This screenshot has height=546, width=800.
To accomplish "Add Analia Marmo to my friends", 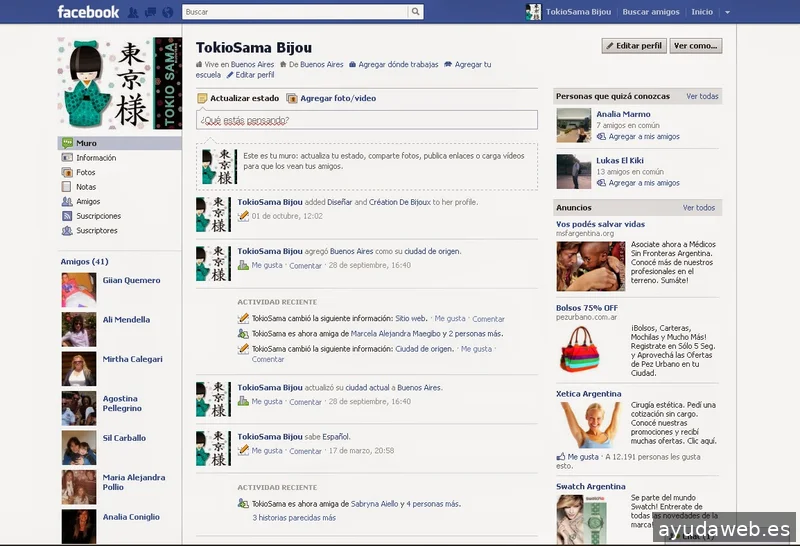I will tap(643, 136).
